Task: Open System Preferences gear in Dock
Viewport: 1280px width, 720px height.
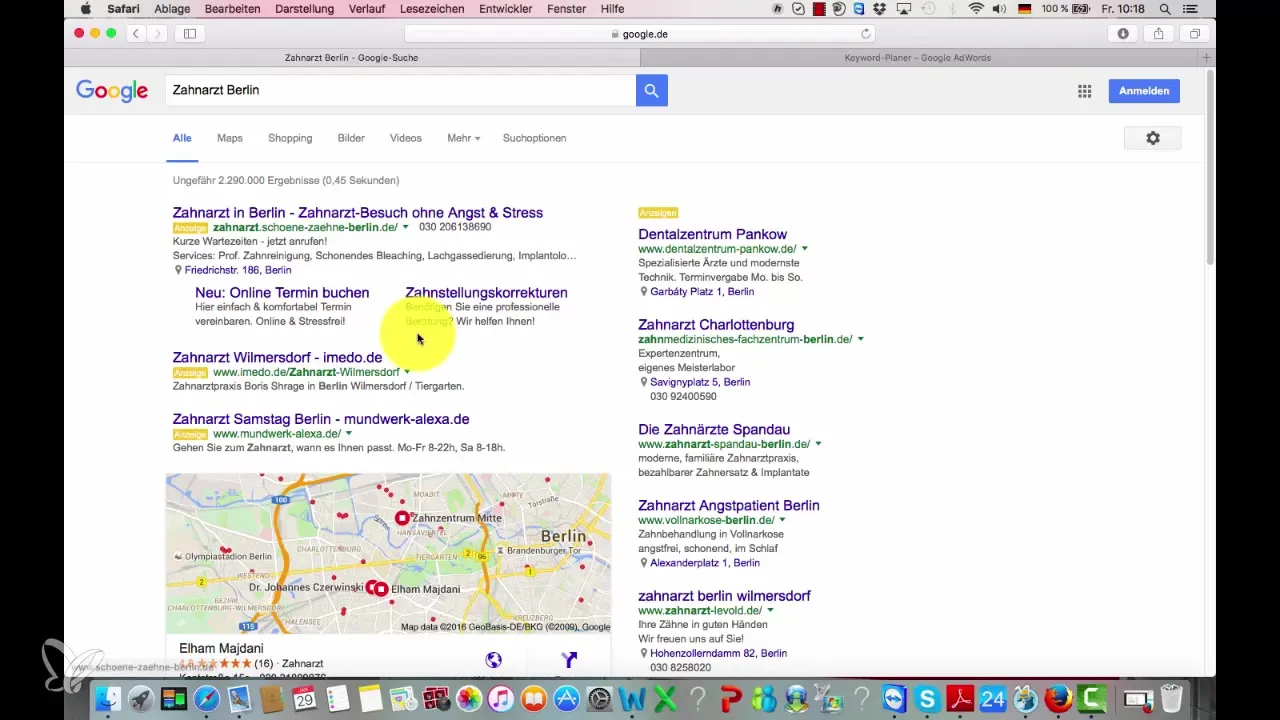Action: pyautogui.click(x=599, y=698)
